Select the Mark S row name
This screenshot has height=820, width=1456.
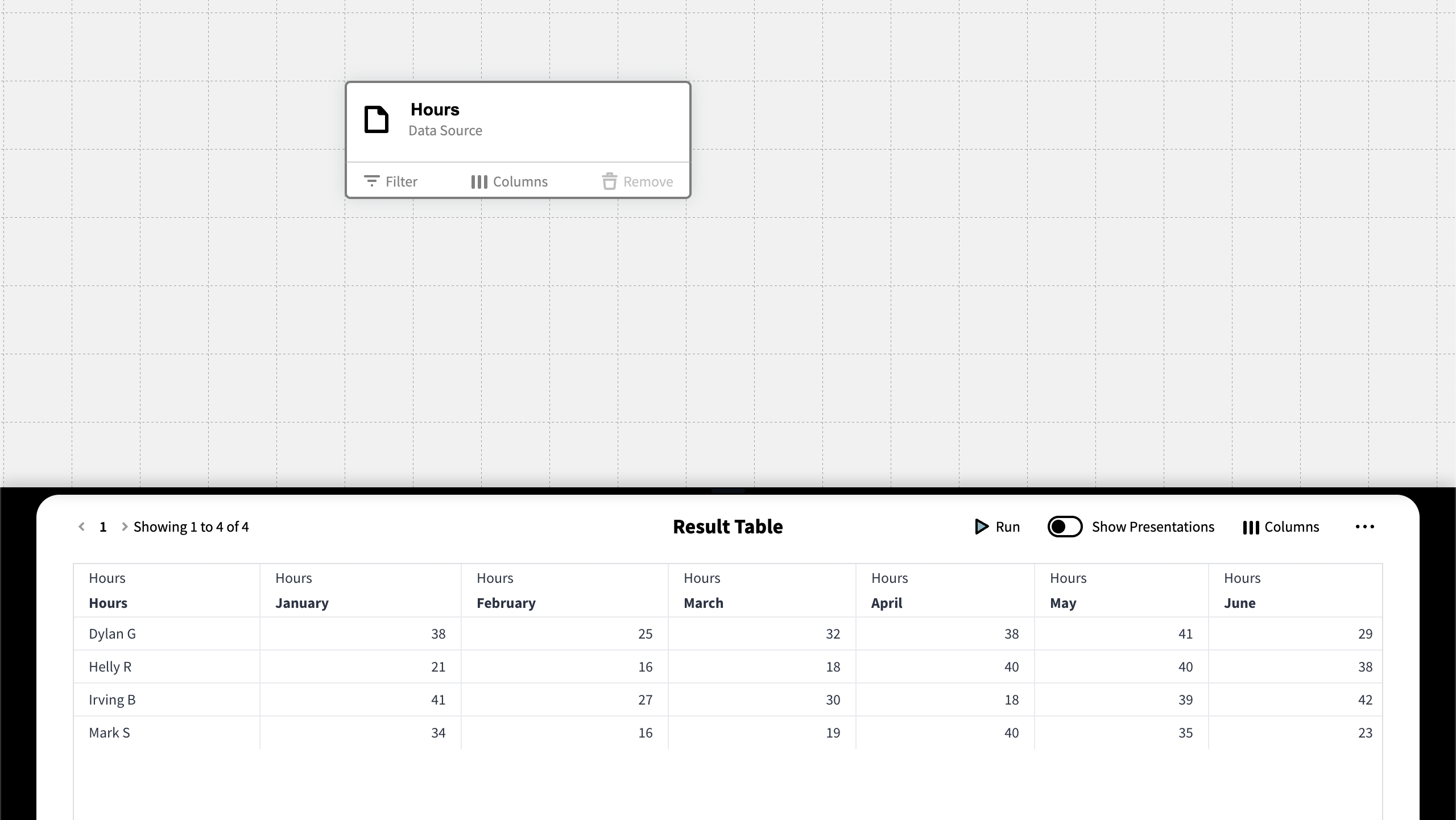pyautogui.click(x=109, y=732)
